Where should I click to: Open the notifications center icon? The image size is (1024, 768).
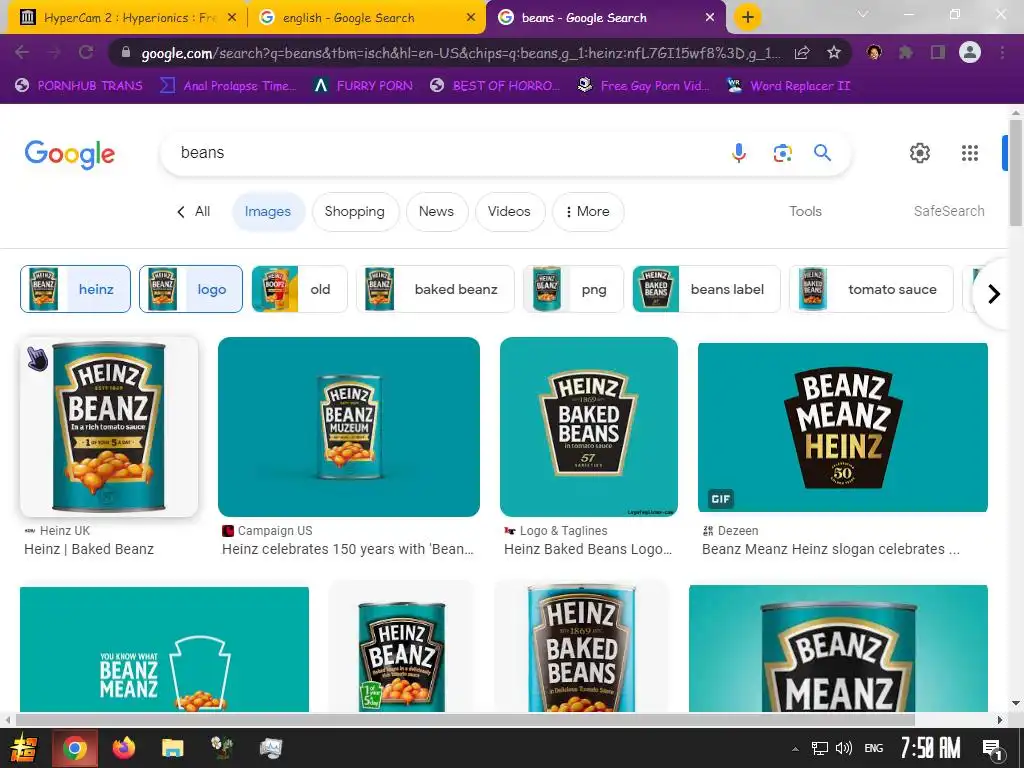(x=993, y=748)
